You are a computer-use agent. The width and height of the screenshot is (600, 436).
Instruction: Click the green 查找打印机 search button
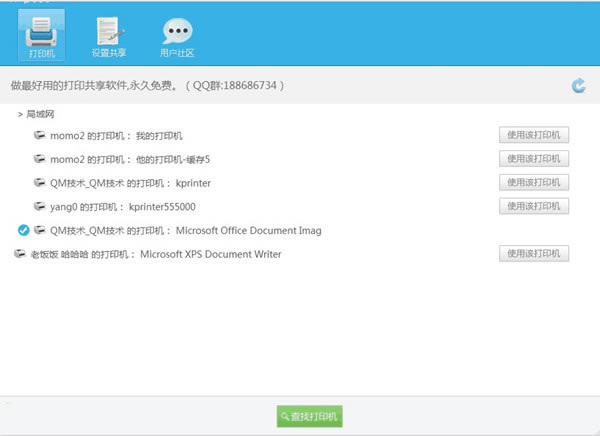point(310,416)
